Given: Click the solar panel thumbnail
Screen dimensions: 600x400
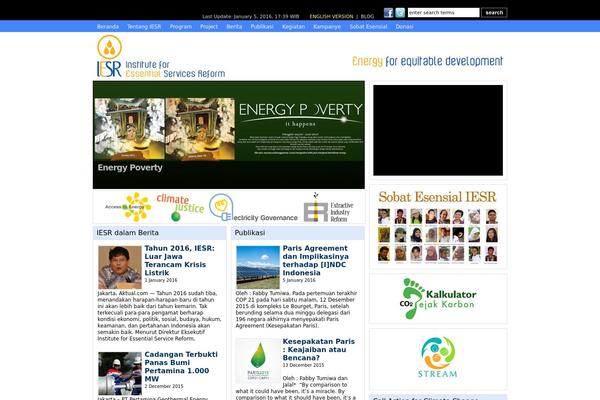Looking at the screenshot, I should pyautogui.click(x=258, y=267).
